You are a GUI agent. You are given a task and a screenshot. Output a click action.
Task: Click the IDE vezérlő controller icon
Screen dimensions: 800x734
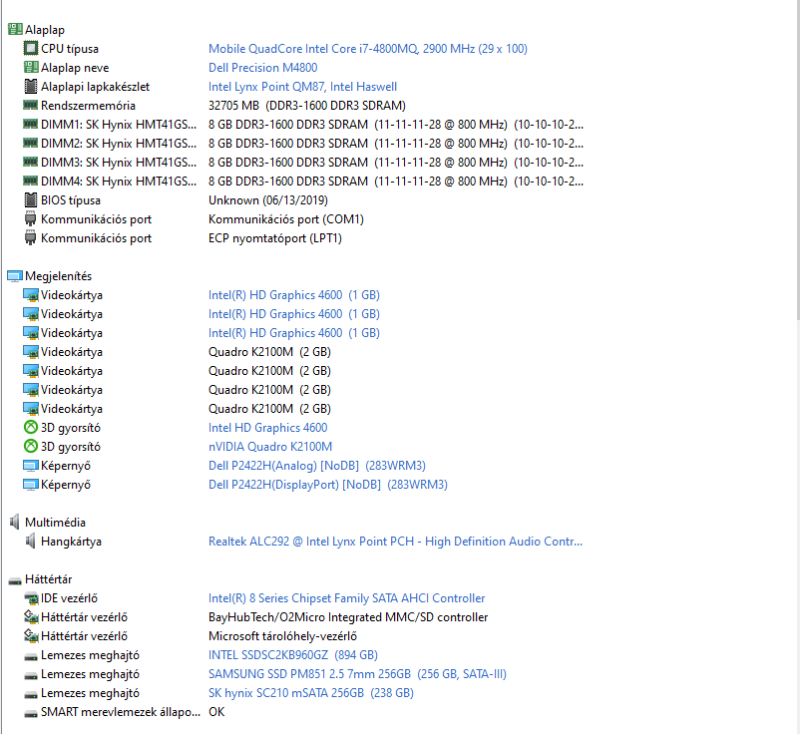(x=31, y=598)
